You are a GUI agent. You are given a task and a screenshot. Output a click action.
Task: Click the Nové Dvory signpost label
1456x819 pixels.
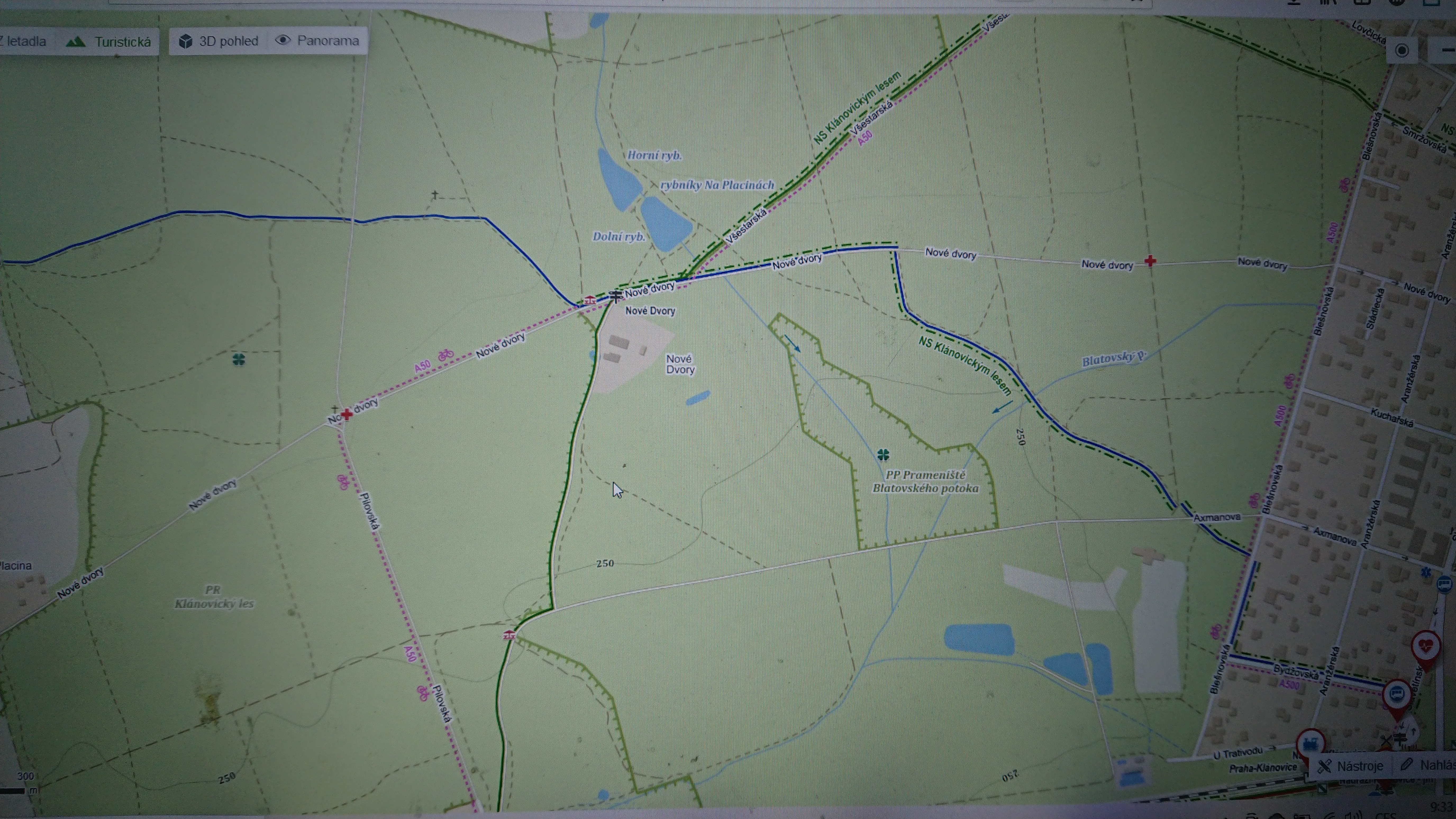point(650,310)
